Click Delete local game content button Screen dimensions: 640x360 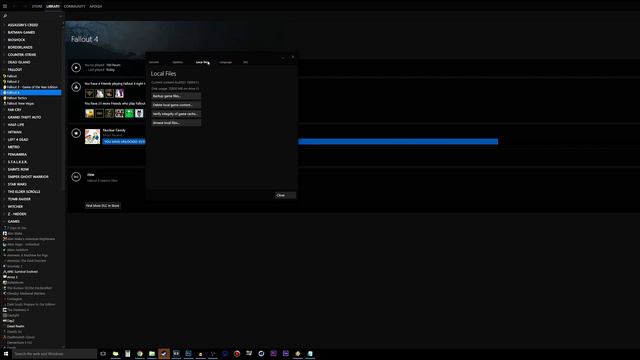(x=176, y=105)
